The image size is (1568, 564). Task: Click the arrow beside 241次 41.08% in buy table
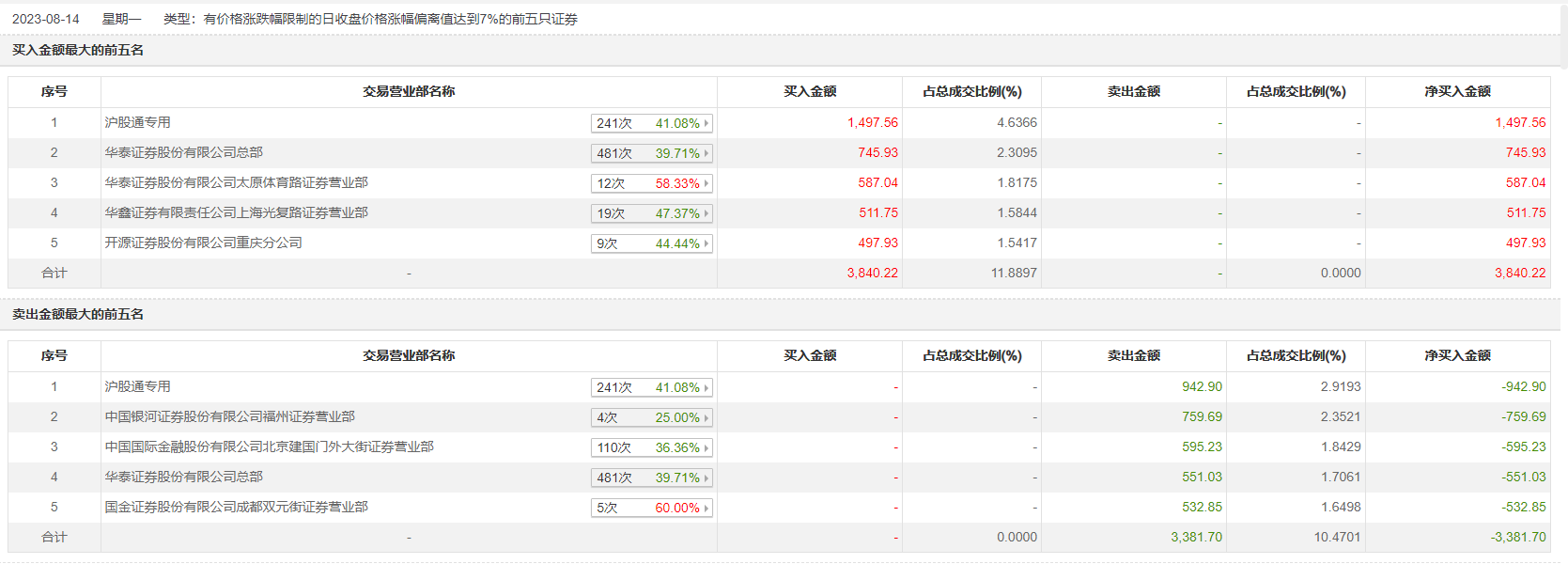pos(706,123)
